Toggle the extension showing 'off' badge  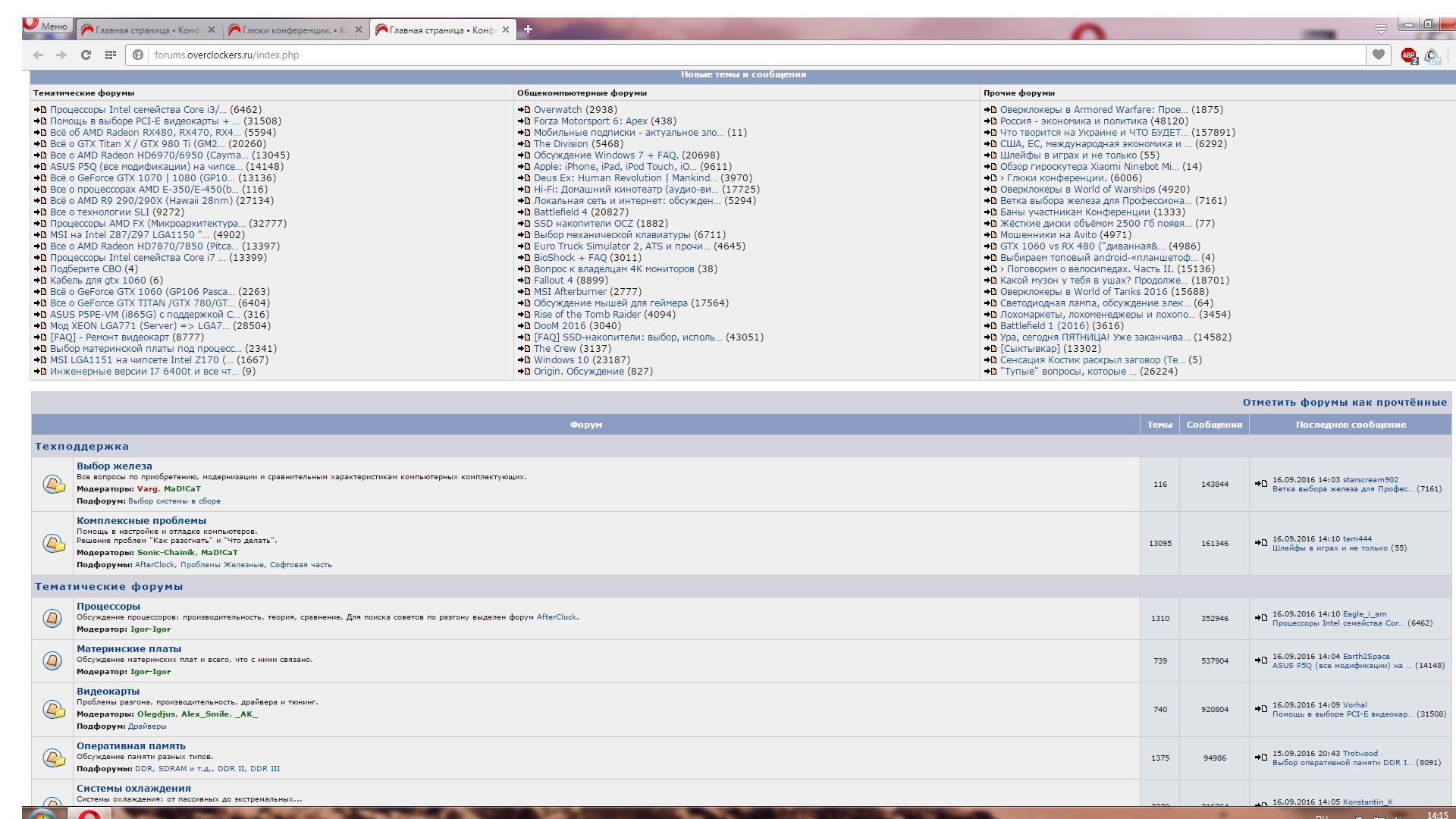[x=1432, y=56]
